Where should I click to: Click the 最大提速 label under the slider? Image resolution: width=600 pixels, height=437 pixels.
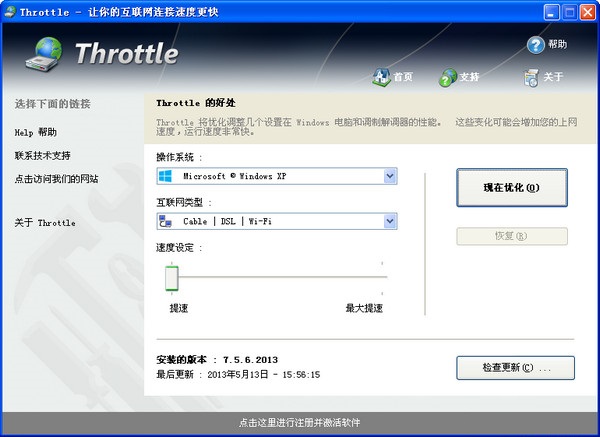coord(364,308)
